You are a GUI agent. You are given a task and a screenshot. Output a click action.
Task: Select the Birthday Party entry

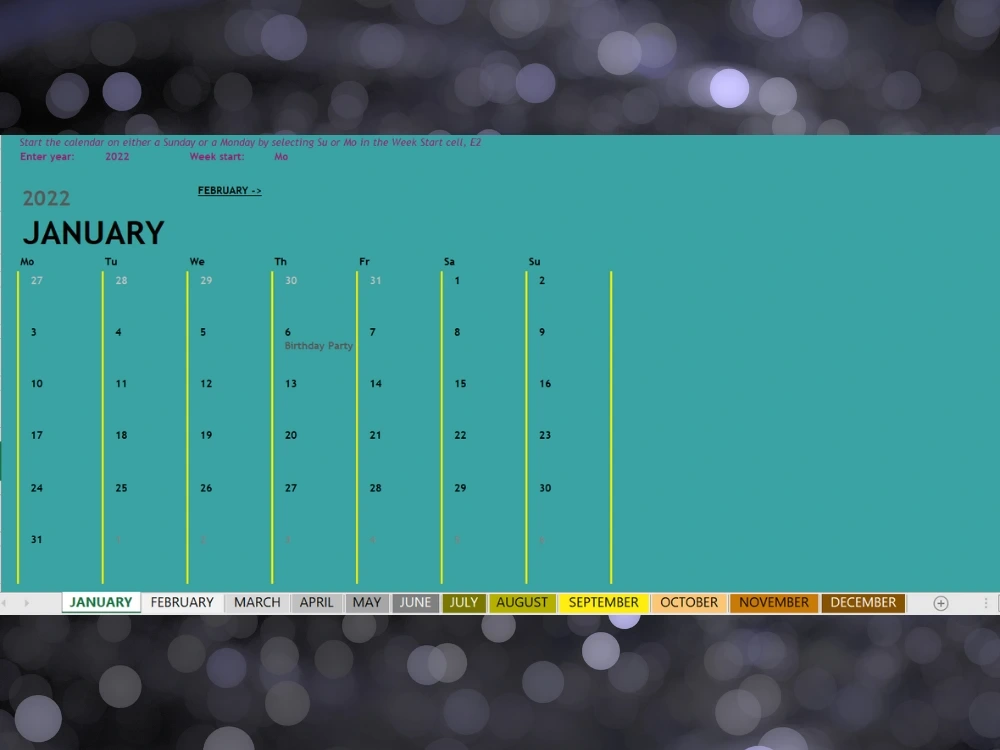(x=318, y=346)
